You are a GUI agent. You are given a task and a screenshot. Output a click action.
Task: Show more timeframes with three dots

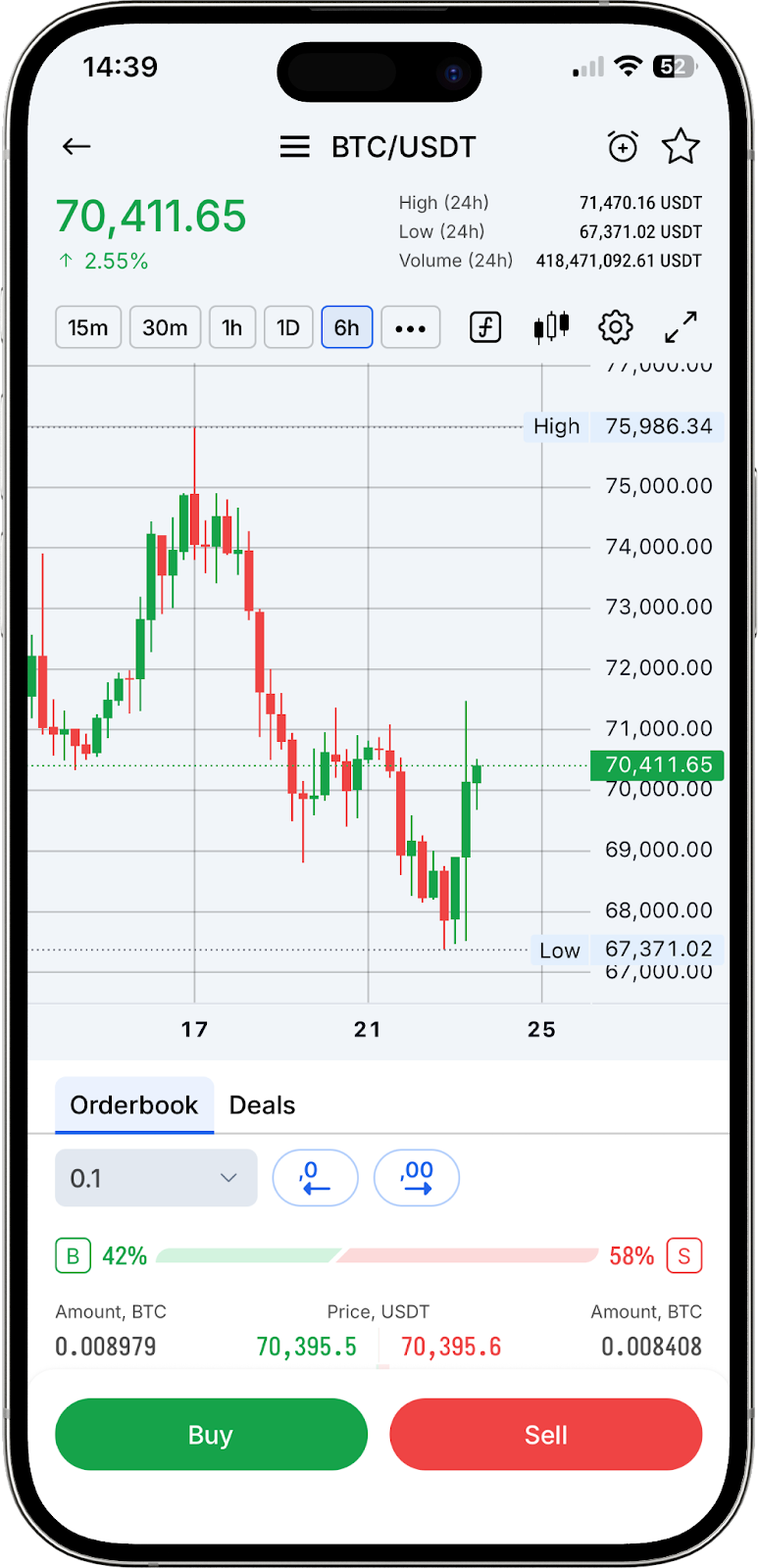click(x=410, y=327)
